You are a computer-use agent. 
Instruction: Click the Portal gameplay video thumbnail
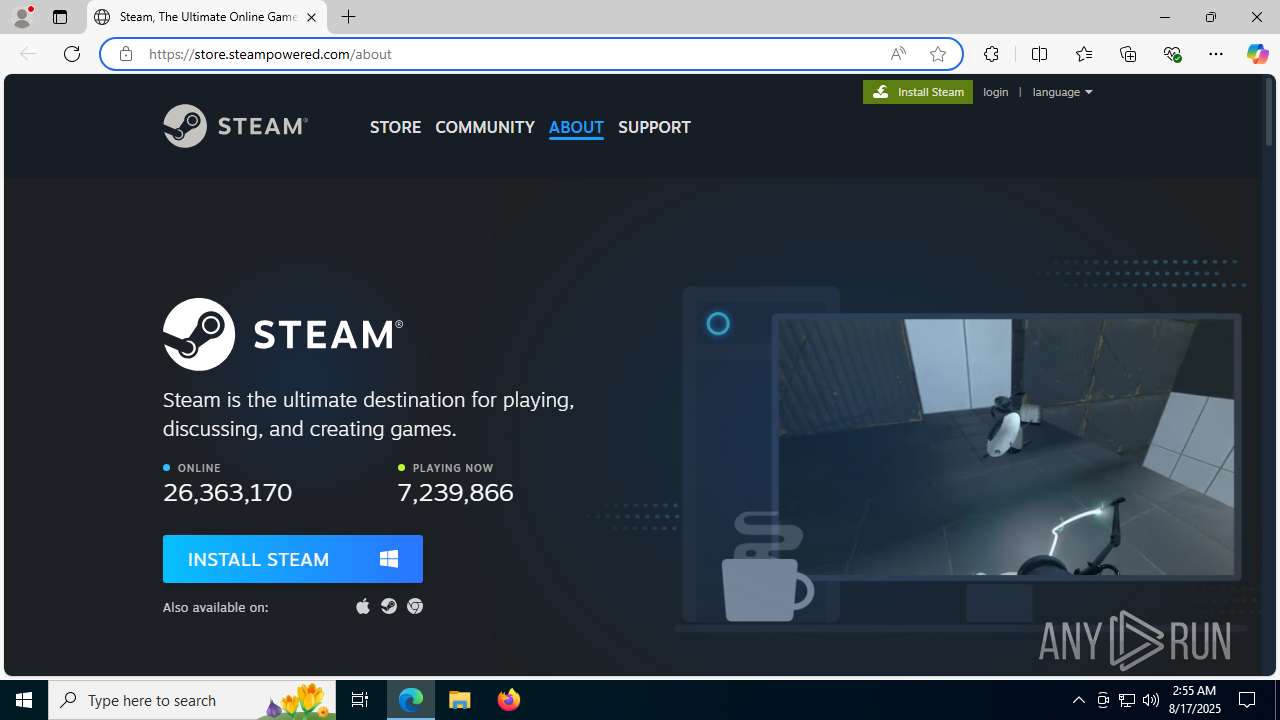(x=1006, y=447)
